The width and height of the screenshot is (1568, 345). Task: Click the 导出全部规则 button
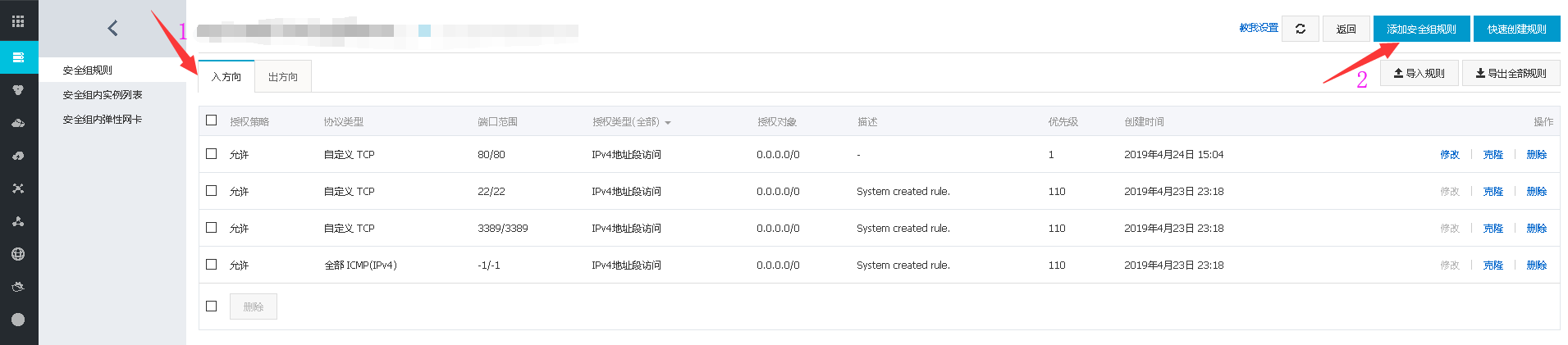[1511, 73]
